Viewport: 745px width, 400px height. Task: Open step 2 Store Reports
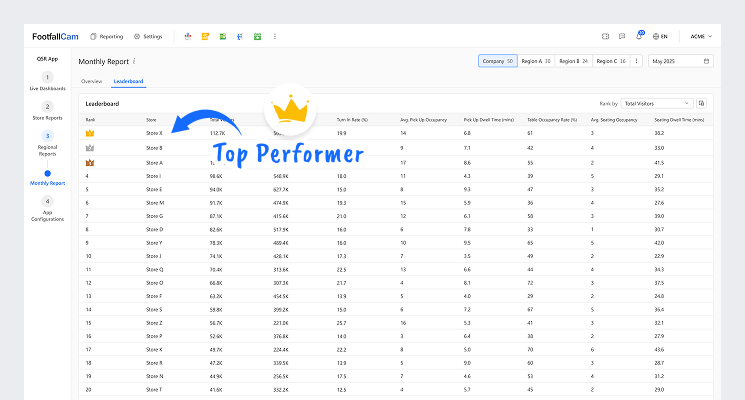[x=48, y=111]
